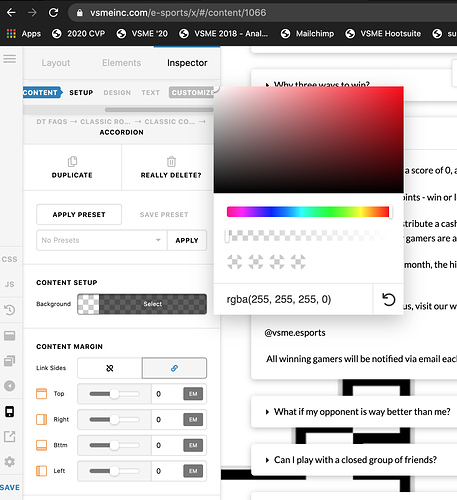Select the unlinked sides toggle
Image resolution: width=457 pixels, height=500 pixels.
[110, 368]
